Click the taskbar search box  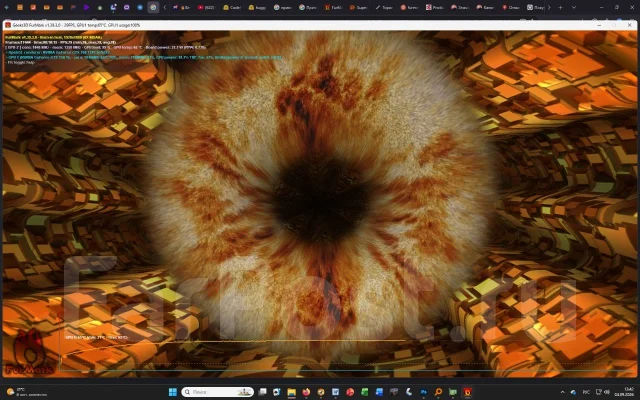tap(217, 392)
